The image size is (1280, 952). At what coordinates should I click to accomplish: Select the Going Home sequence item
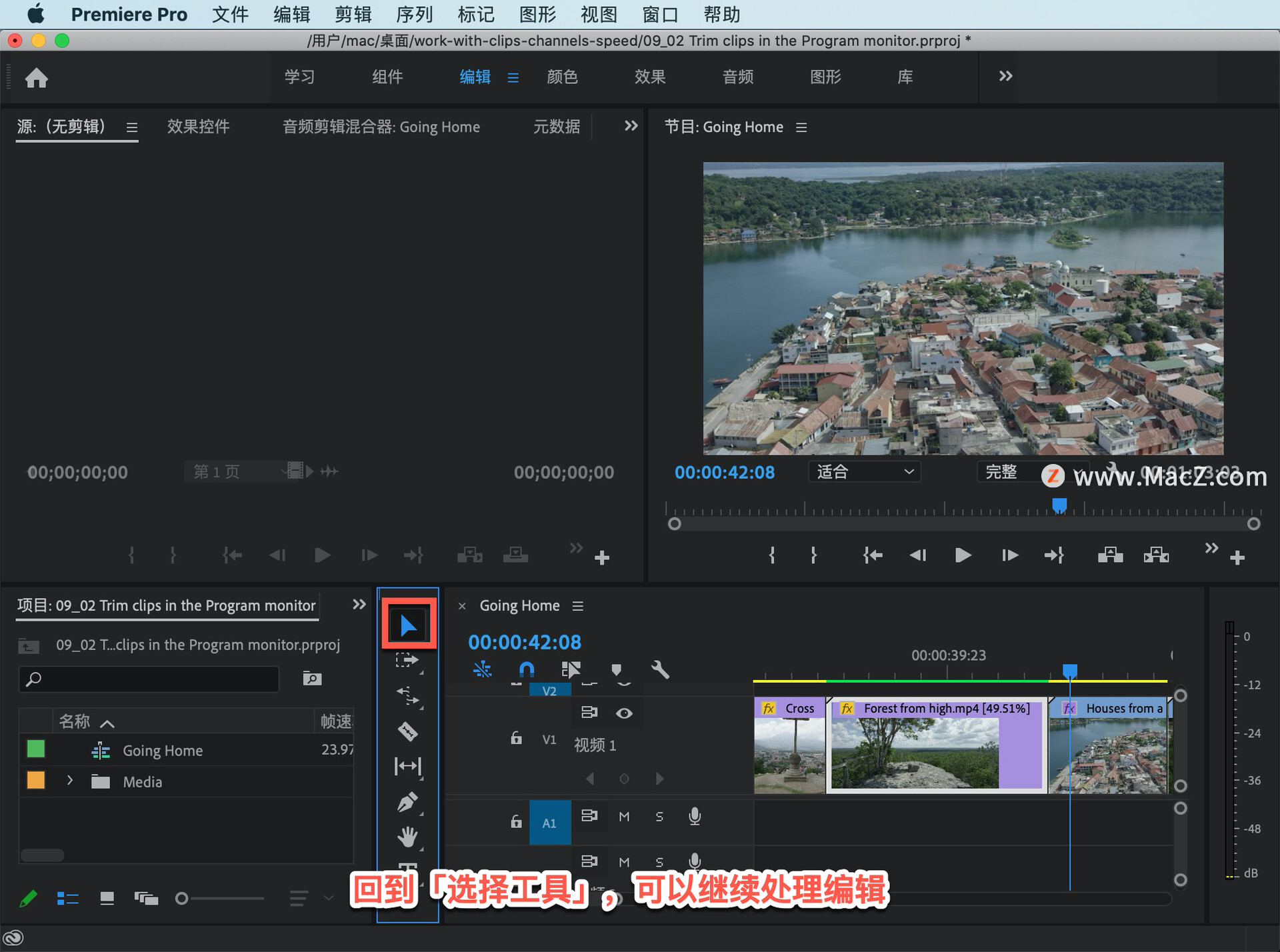point(163,751)
